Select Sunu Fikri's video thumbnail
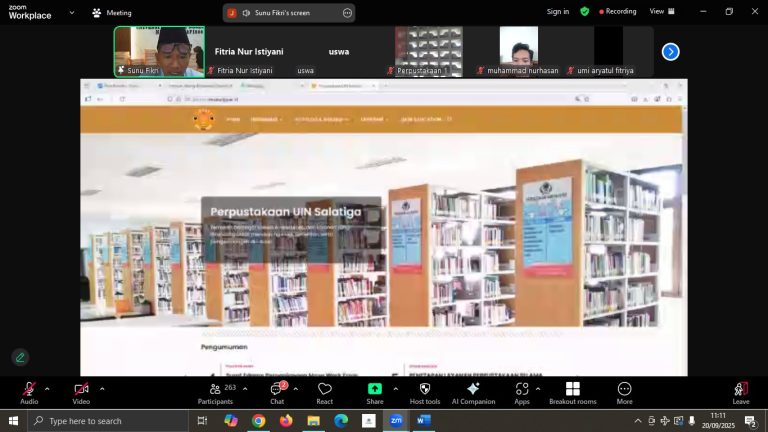The height and width of the screenshot is (432, 768). click(159, 51)
